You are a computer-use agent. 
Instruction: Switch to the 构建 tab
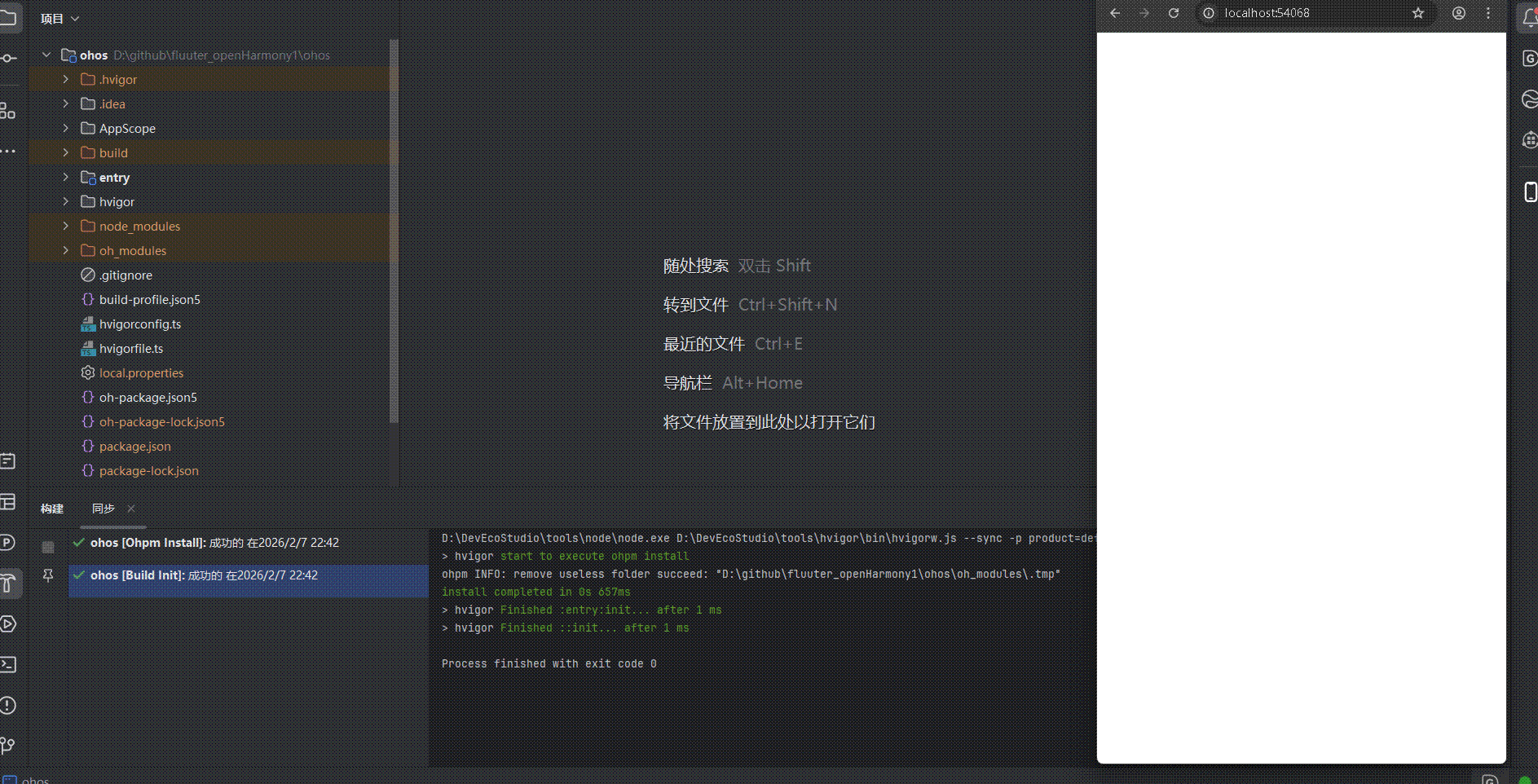click(52, 509)
